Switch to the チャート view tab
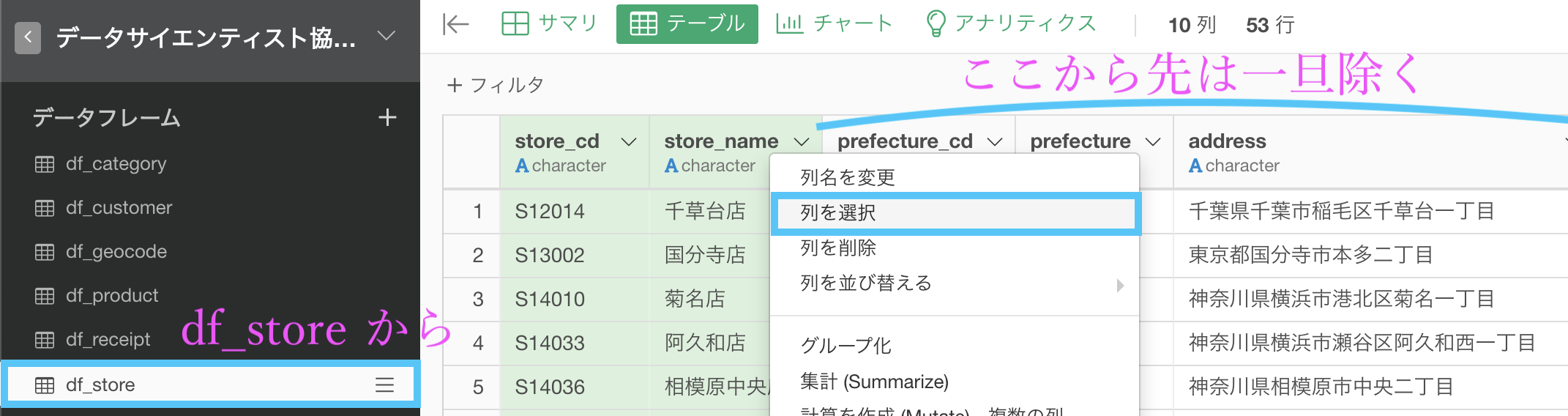The width and height of the screenshot is (1568, 416). (835, 24)
